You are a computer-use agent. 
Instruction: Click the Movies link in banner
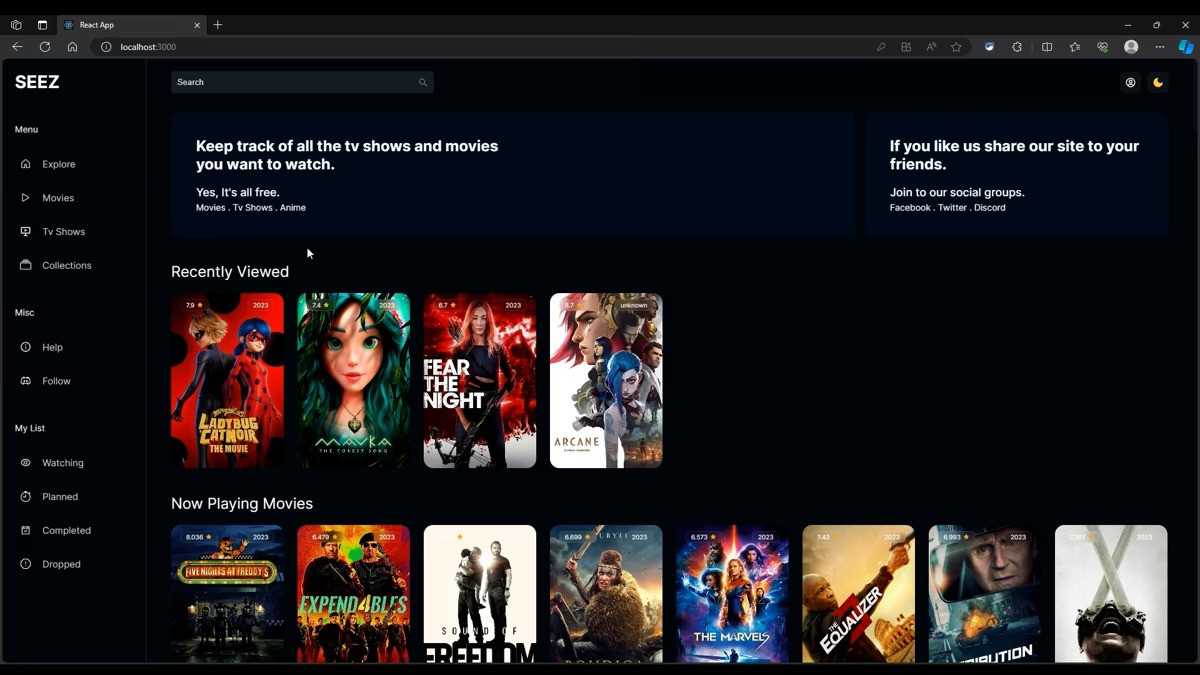[x=211, y=208]
